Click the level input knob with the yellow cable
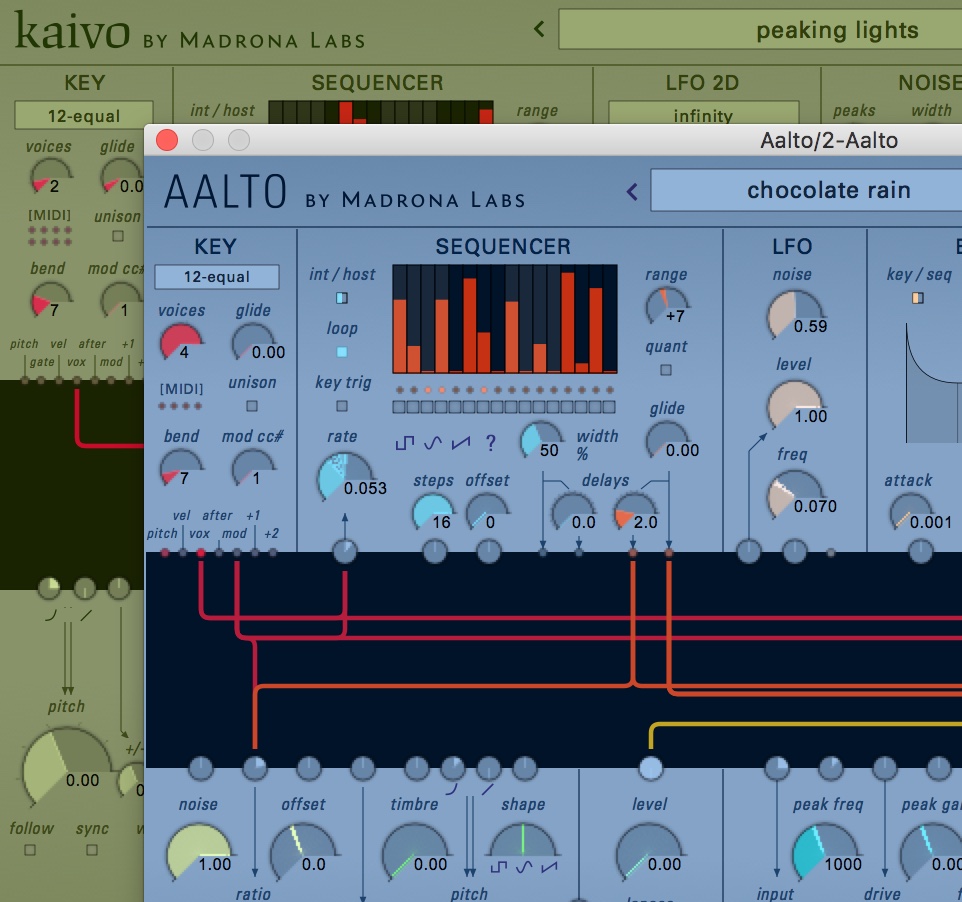The image size is (962, 902). [650, 768]
